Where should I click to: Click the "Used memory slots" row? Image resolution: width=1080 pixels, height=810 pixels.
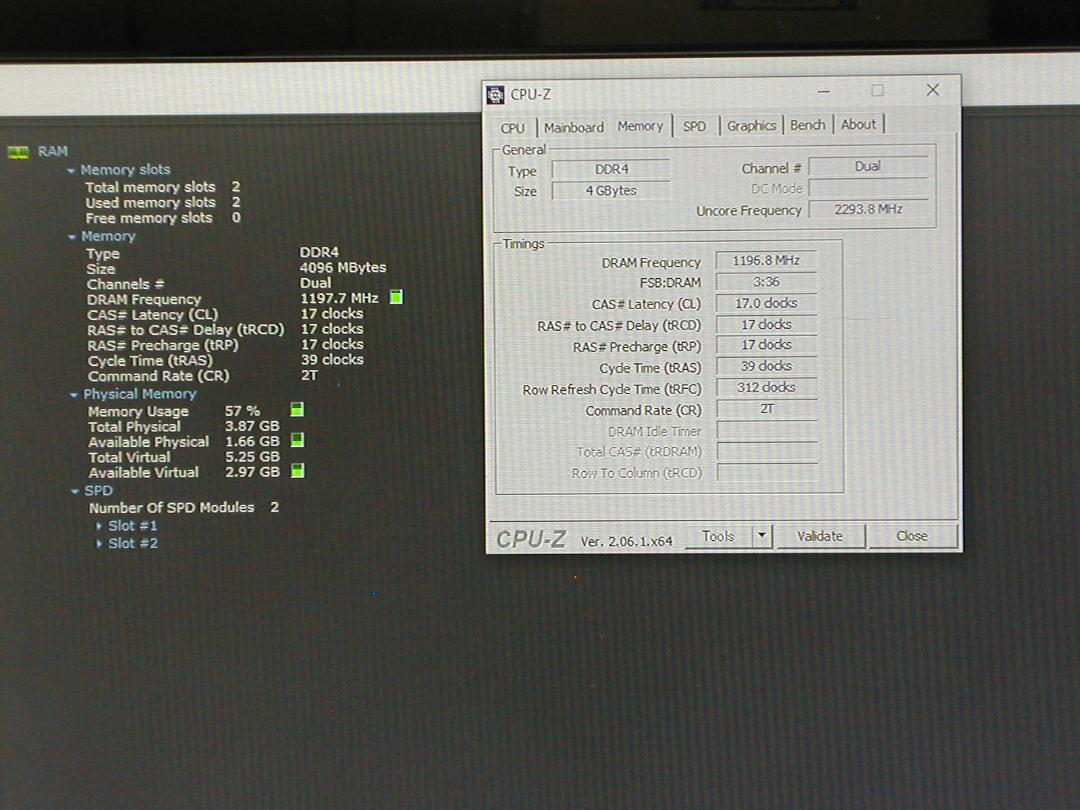[x=163, y=202]
